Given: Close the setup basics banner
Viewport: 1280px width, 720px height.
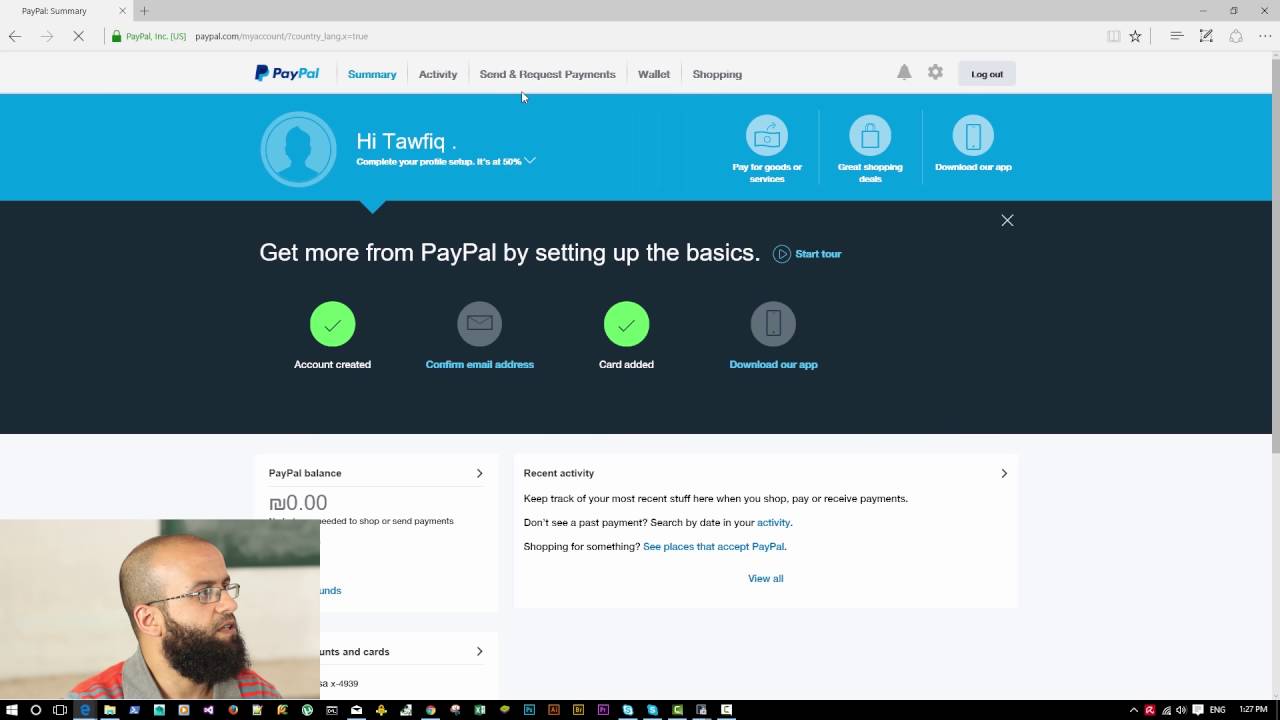Looking at the screenshot, I should pos(1007,220).
